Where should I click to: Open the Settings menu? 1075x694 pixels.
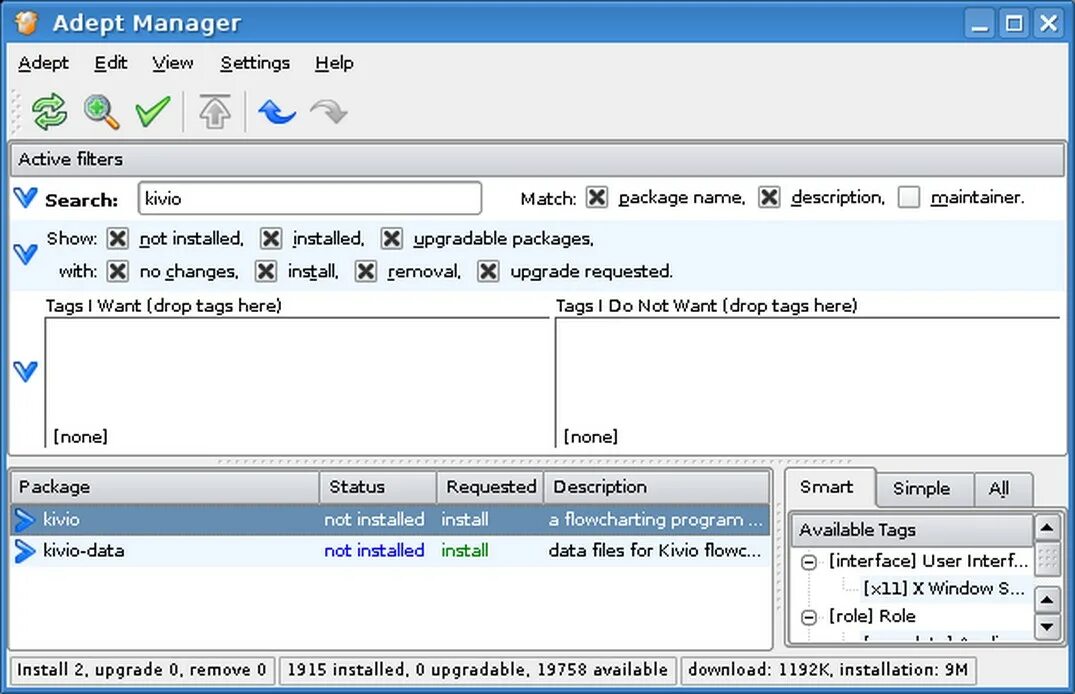click(255, 63)
